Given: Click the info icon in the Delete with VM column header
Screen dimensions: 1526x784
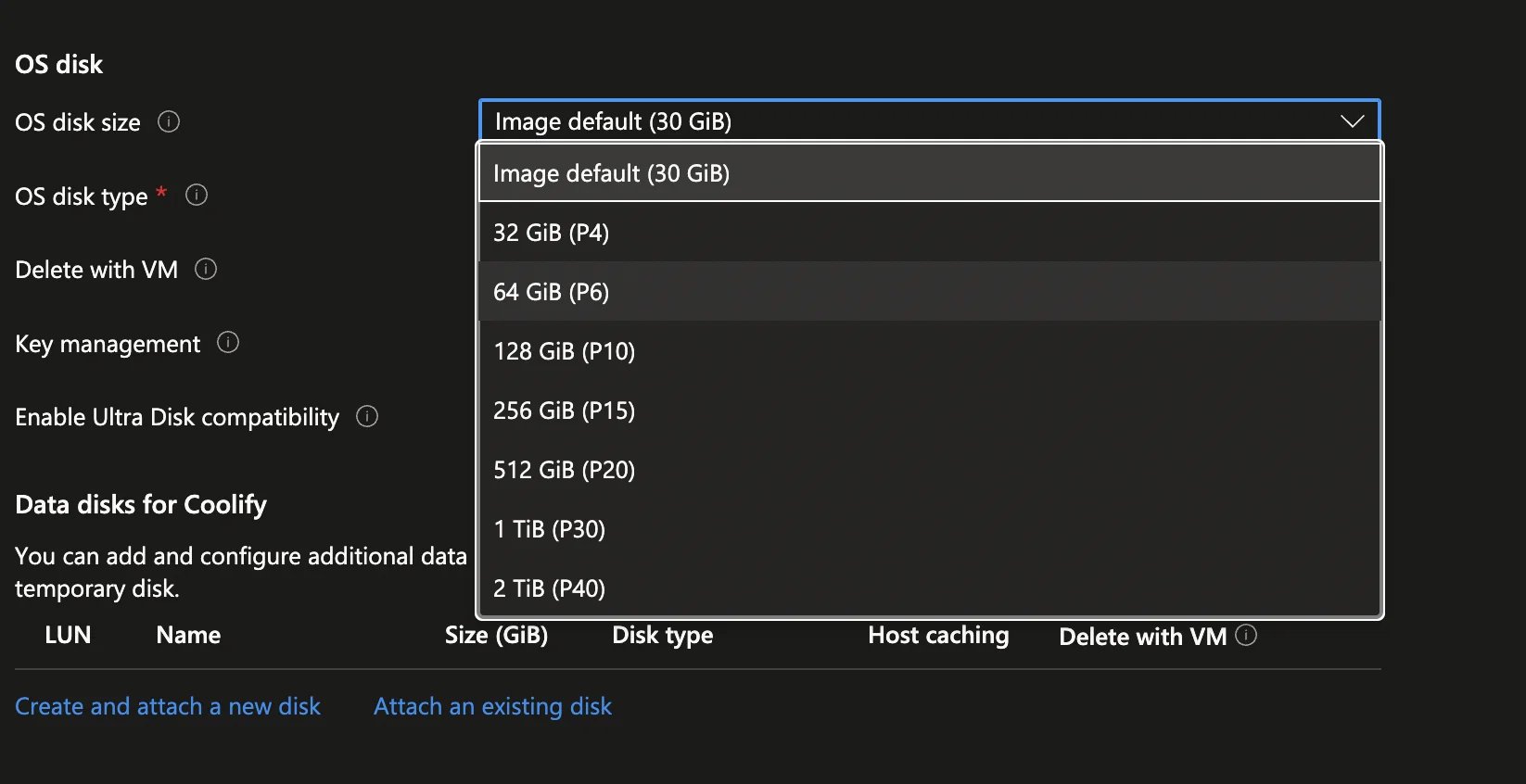Looking at the screenshot, I should tap(1247, 635).
